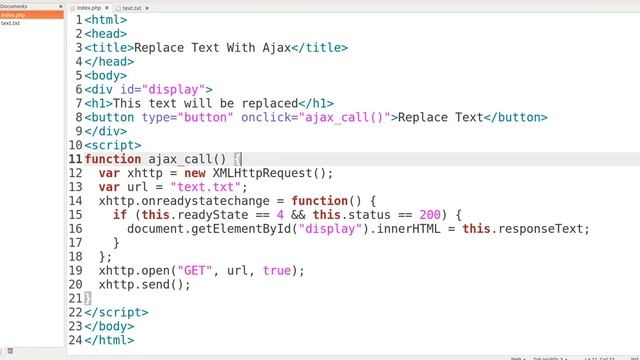The height and width of the screenshot is (360, 640).
Task: Click the "Documents" panel header title
Action: coord(13,7)
